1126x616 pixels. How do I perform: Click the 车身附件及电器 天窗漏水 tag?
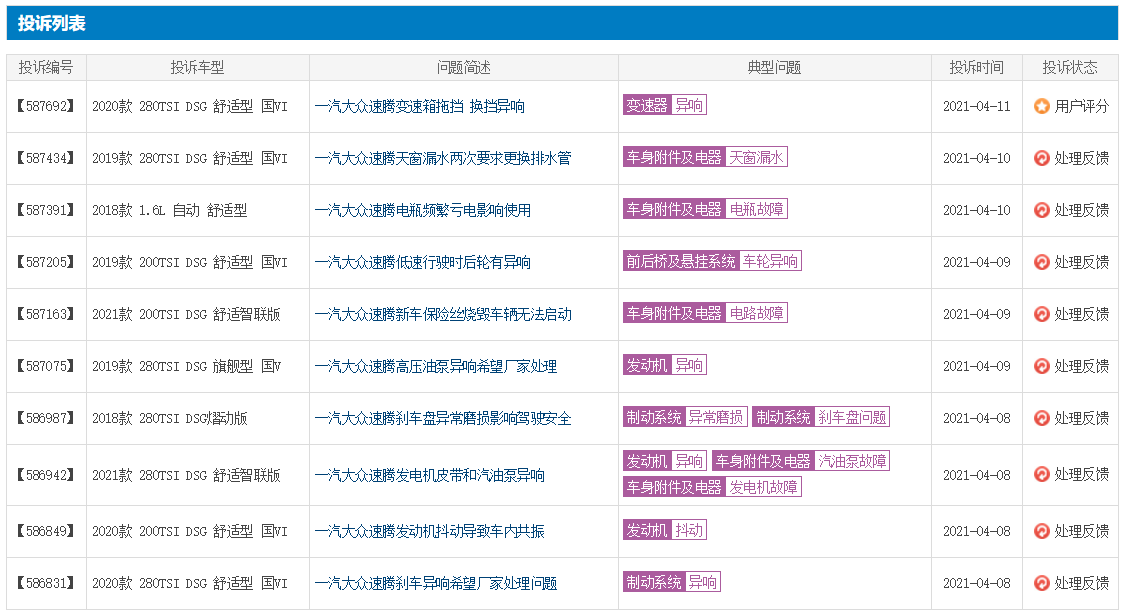point(705,157)
